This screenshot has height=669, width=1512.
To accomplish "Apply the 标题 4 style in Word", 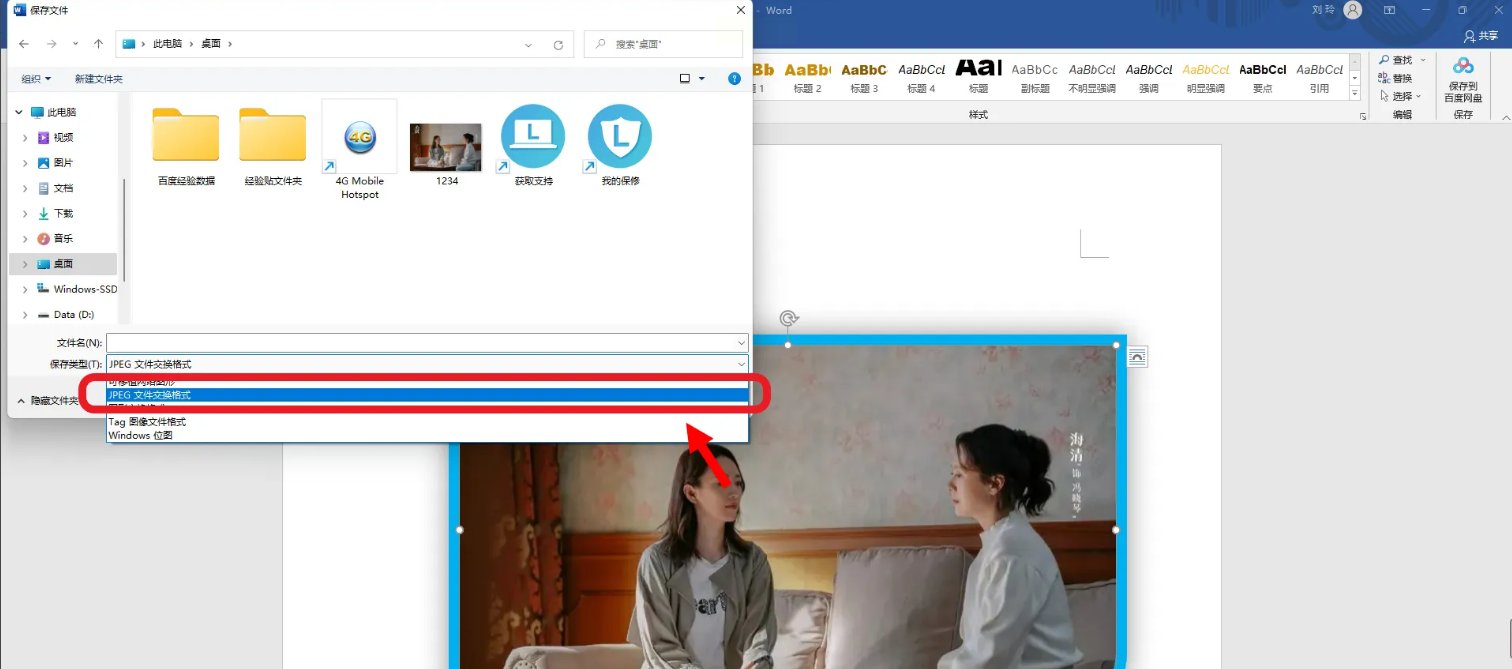I will [x=921, y=78].
